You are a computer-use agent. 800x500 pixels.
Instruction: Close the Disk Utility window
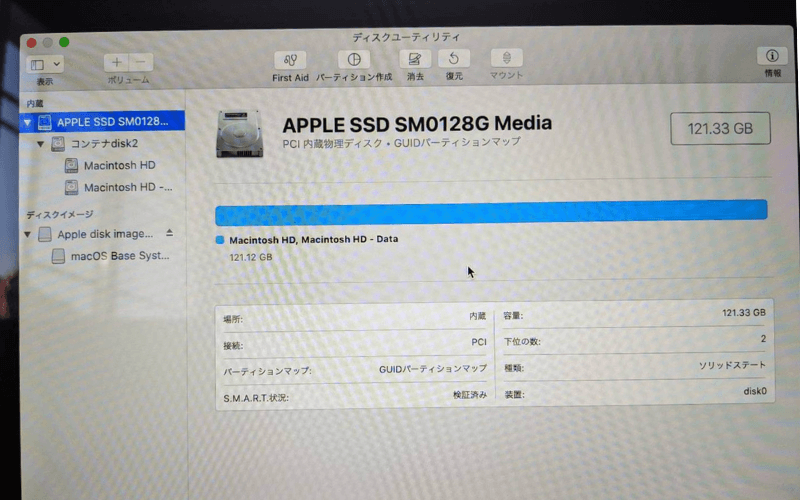(32, 43)
